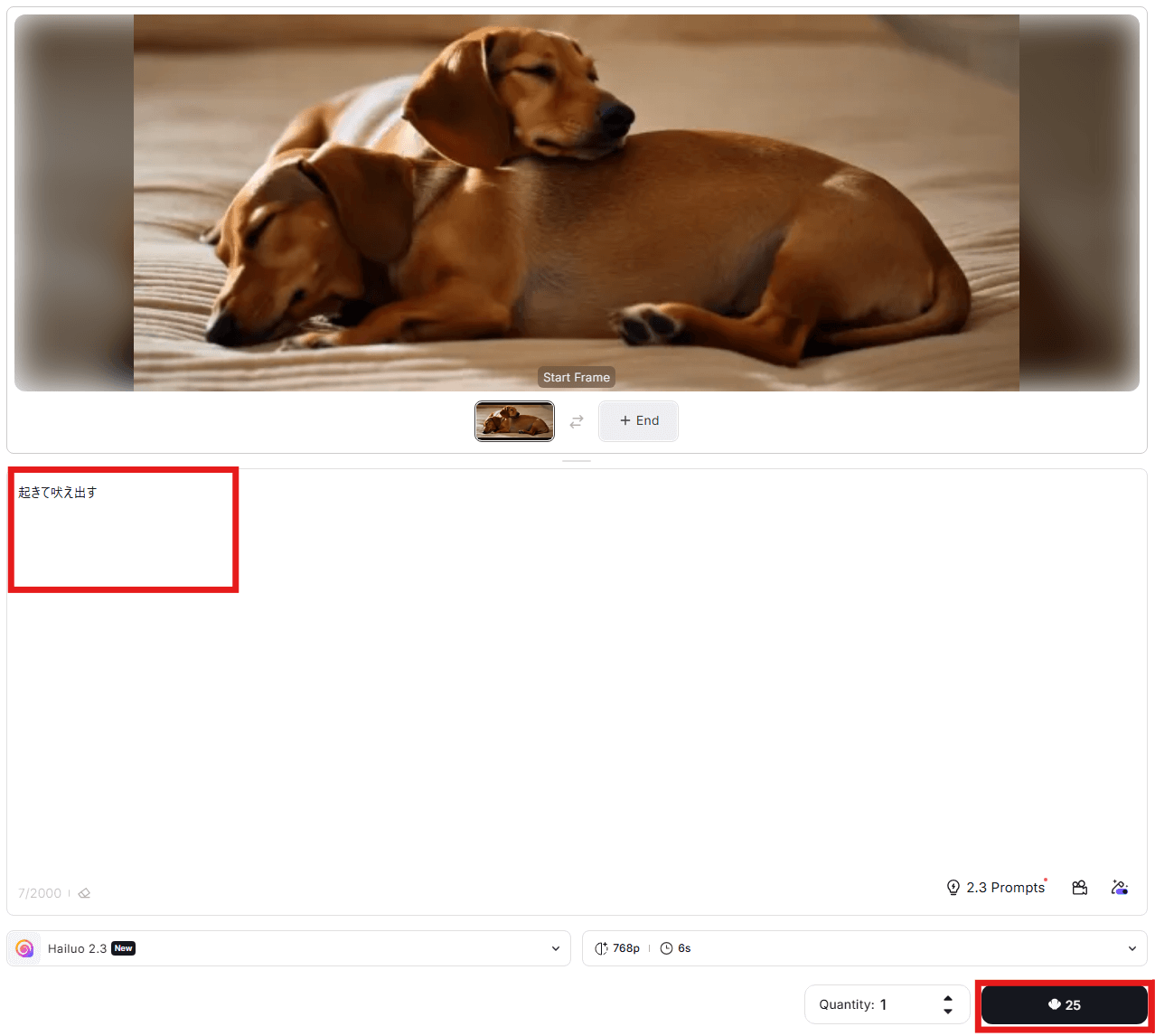Click the lightbulb icon beside 2.3 Prompts
Viewport: 1155px width, 1036px height.
[x=953, y=888]
